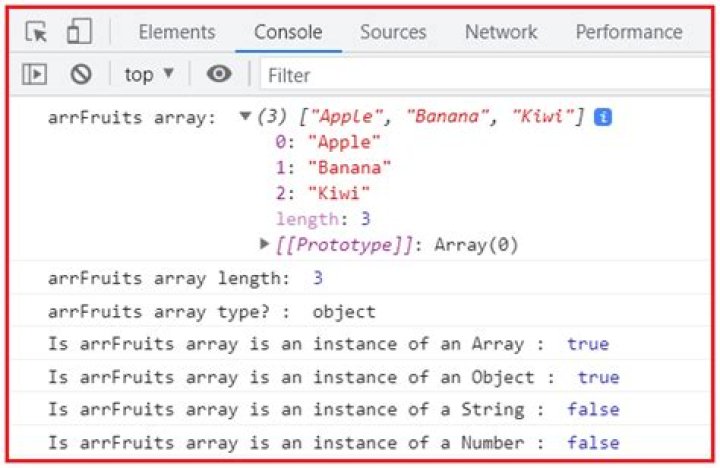The width and height of the screenshot is (720, 468).
Task: Open the Performance tab
Action: point(629,32)
